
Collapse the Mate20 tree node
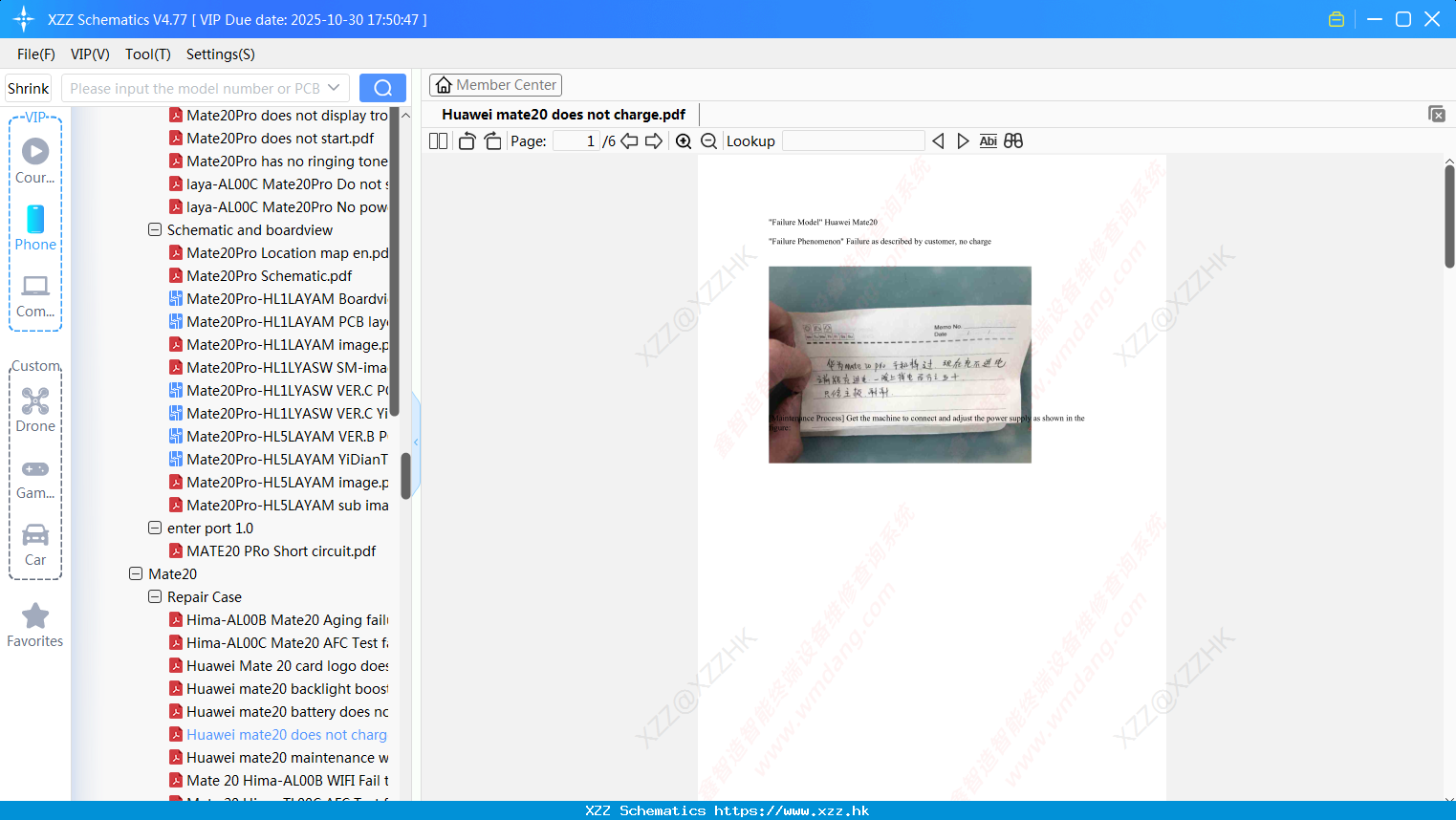click(136, 573)
